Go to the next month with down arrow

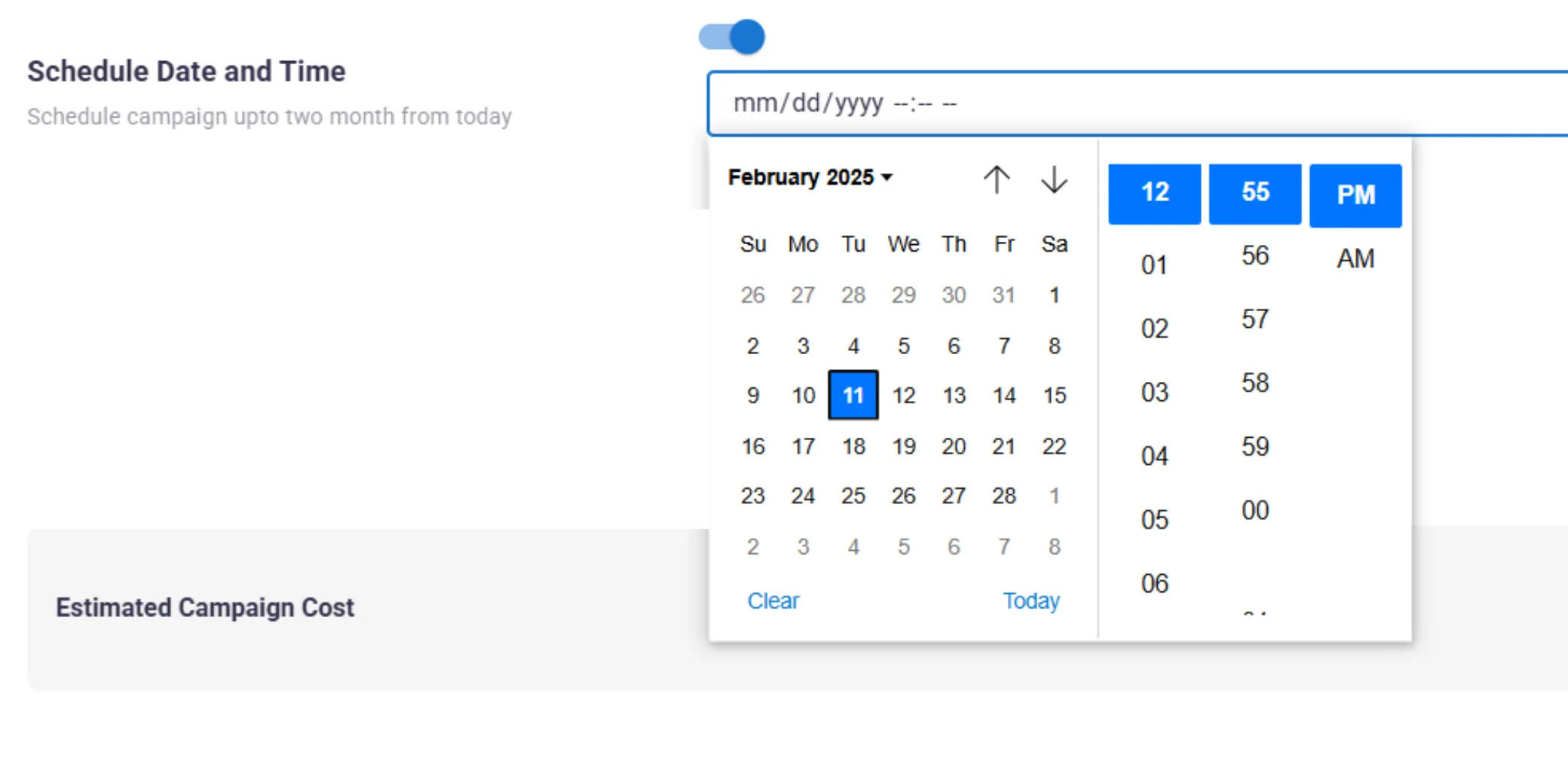pyautogui.click(x=1054, y=179)
